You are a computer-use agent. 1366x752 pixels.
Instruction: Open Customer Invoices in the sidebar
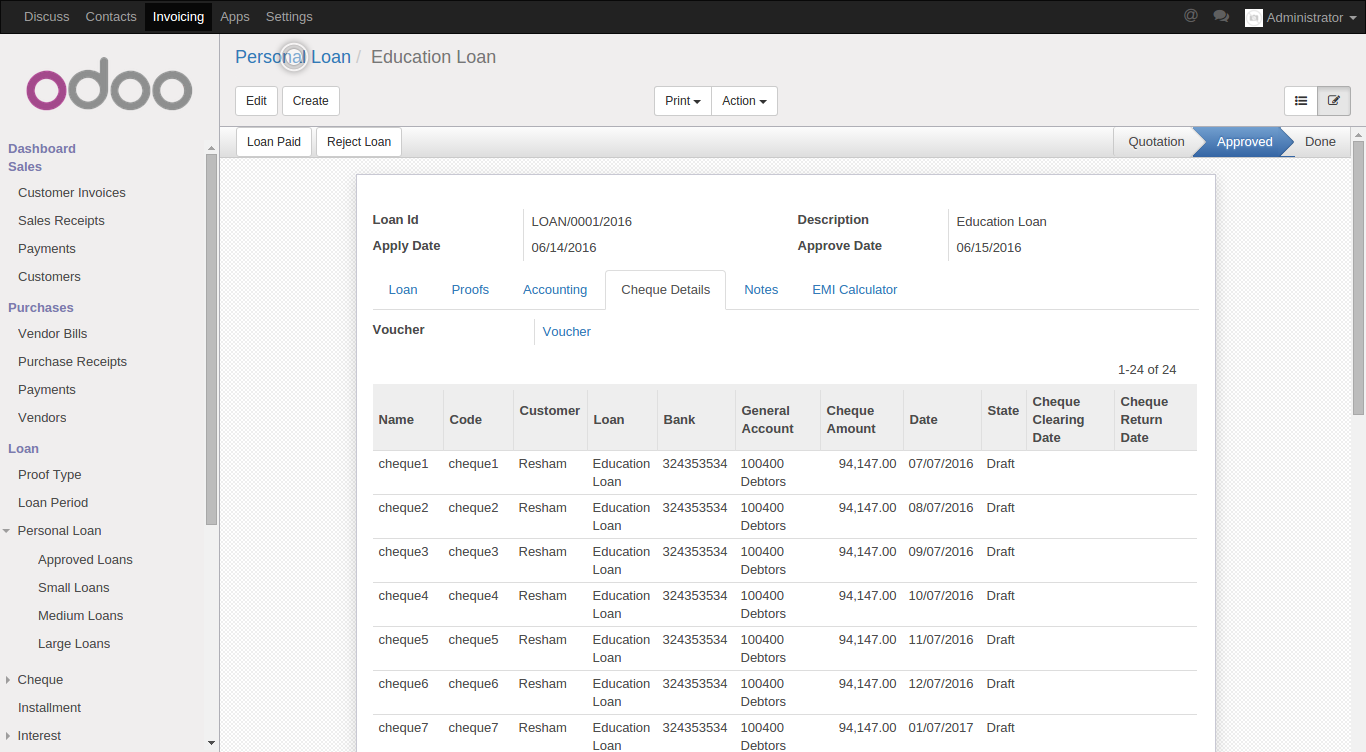pyautogui.click(x=72, y=193)
